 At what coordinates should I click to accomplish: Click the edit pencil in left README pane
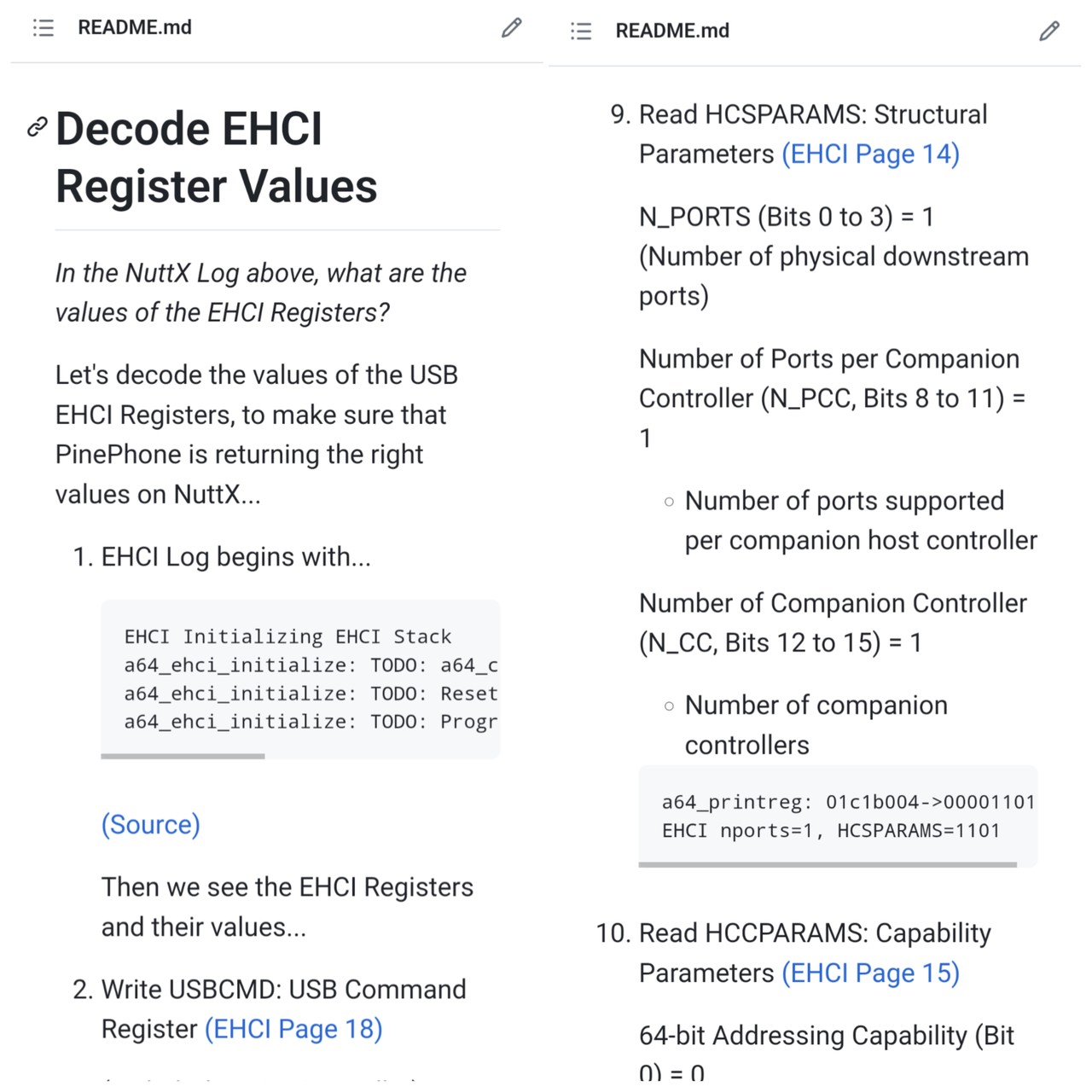(511, 28)
